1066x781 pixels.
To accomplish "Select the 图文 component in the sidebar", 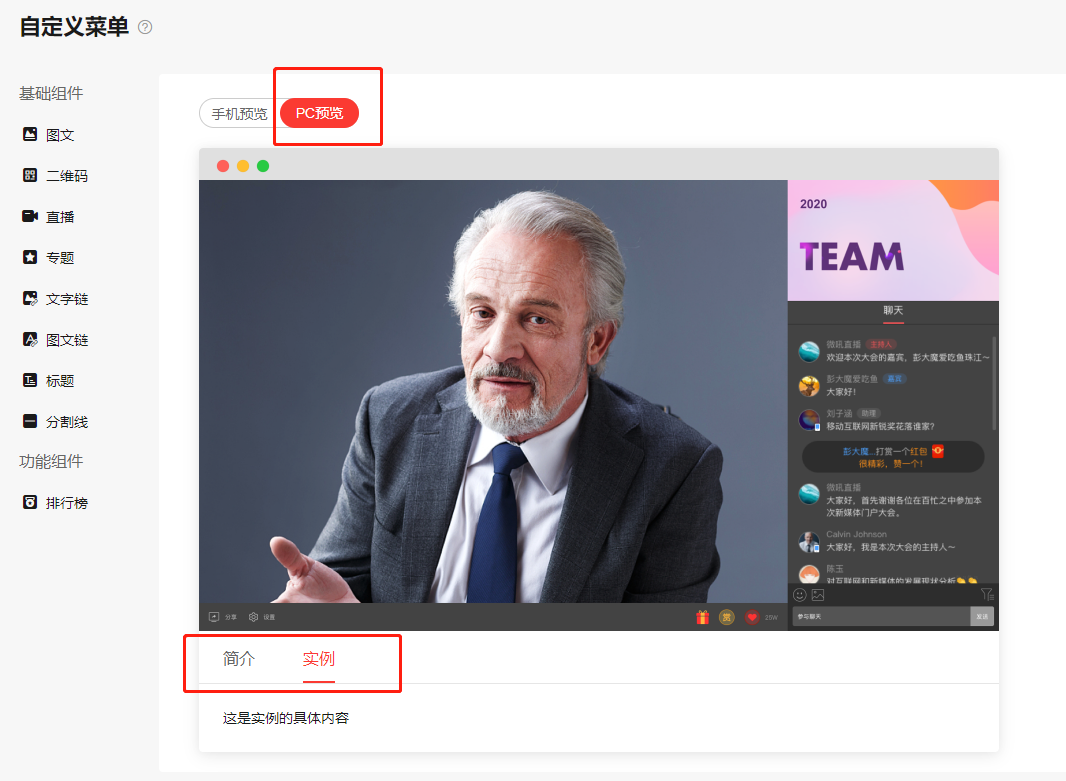I will [x=48, y=135].
